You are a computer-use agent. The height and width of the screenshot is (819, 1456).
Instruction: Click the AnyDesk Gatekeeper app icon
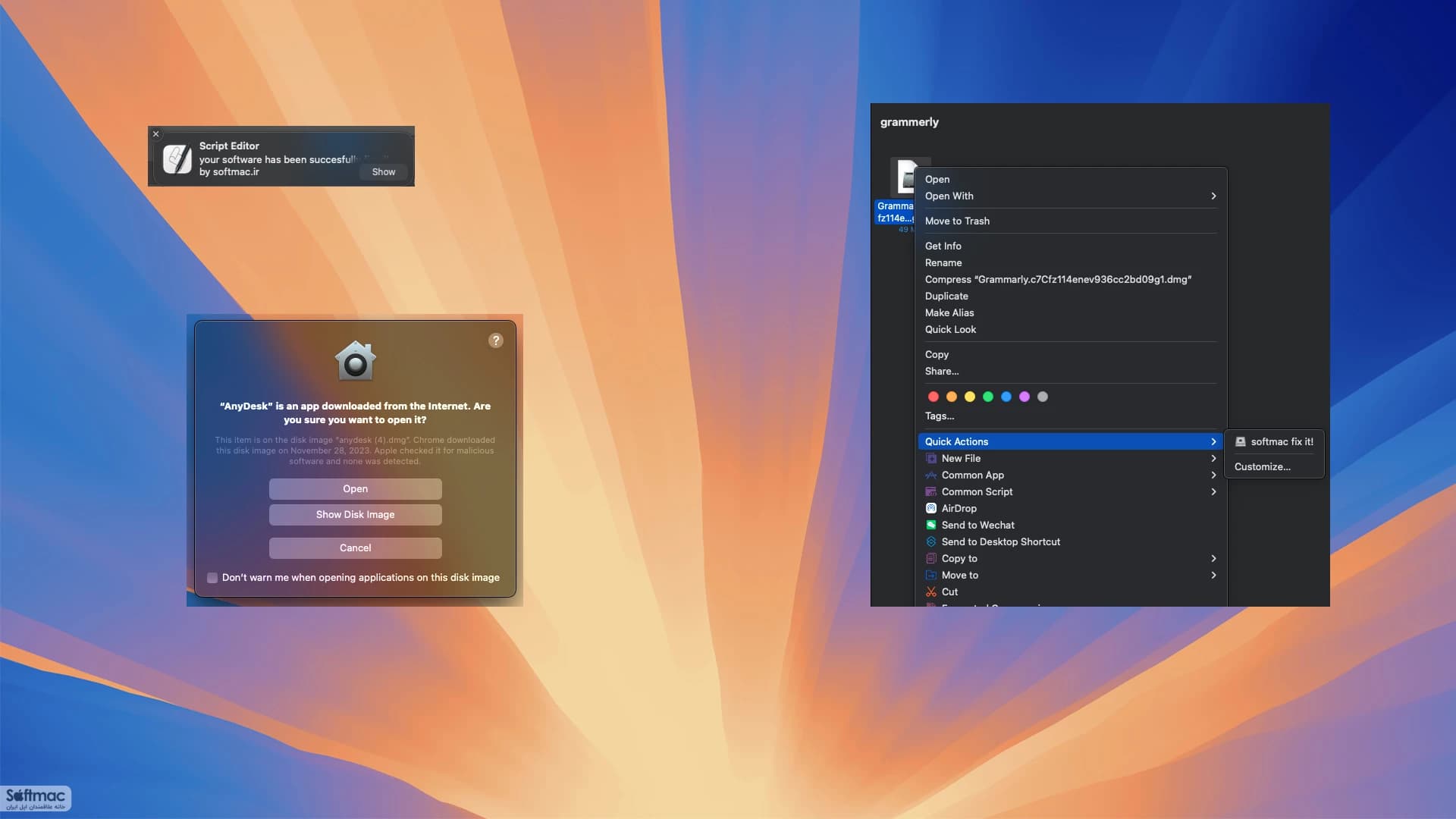(x=355, y=361)
